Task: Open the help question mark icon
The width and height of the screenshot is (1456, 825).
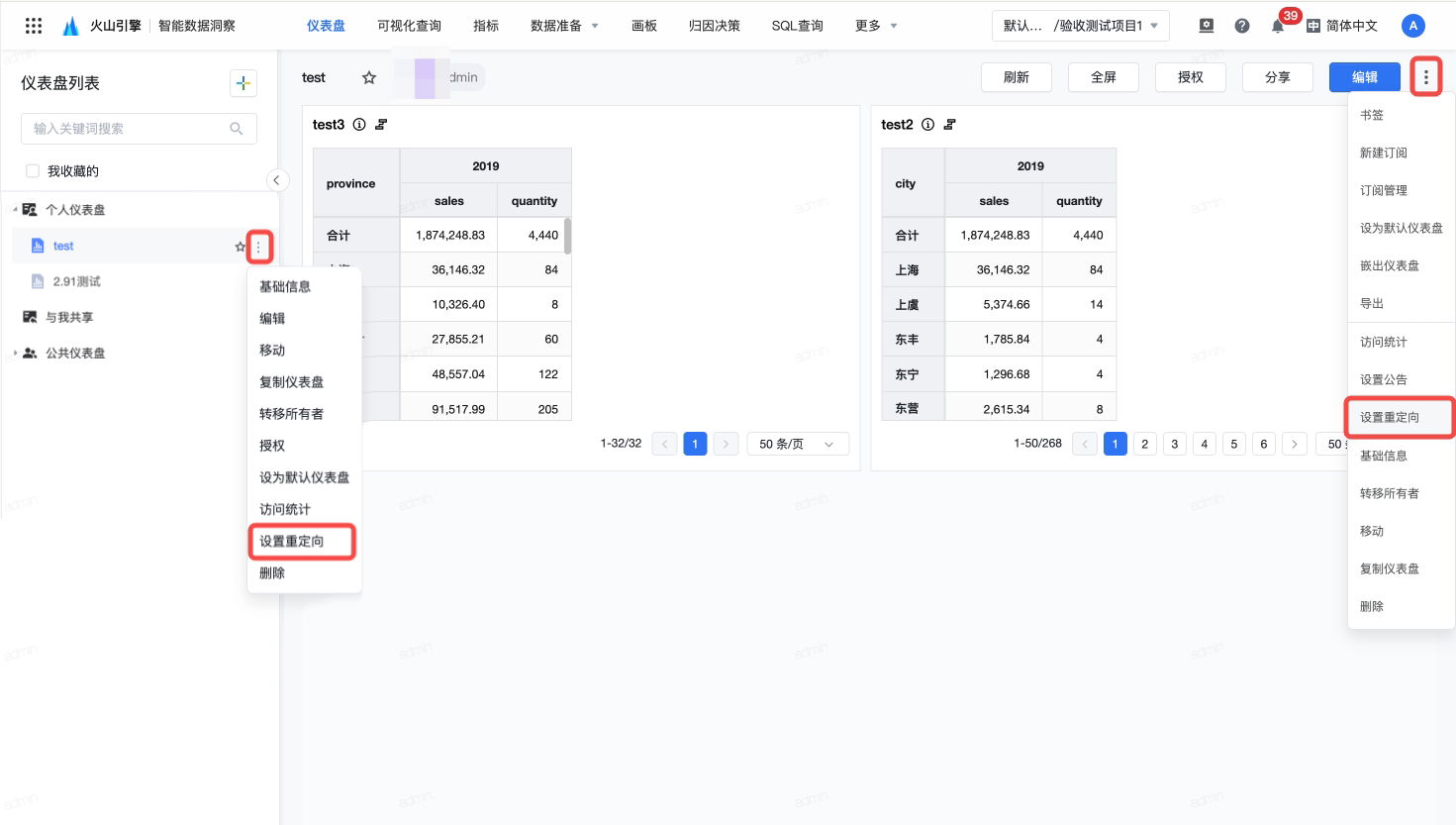Action: [x=1242, y=26]
